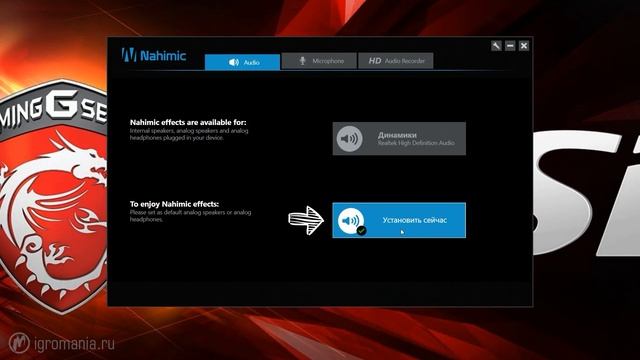
Task: Click the 'Nahimic effects are available for:' heading
Action: click(x=188, y=122)
